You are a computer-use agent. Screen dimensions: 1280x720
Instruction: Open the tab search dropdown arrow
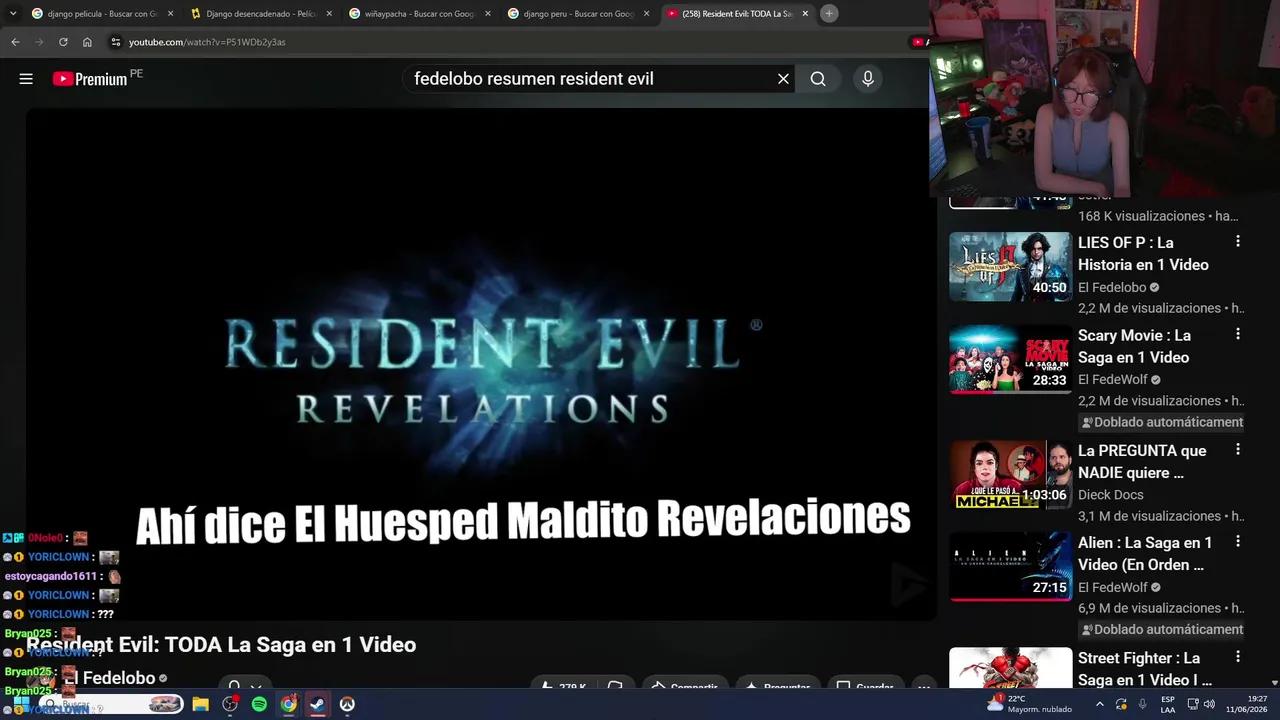pyautogui.click(x=13, y=13)
